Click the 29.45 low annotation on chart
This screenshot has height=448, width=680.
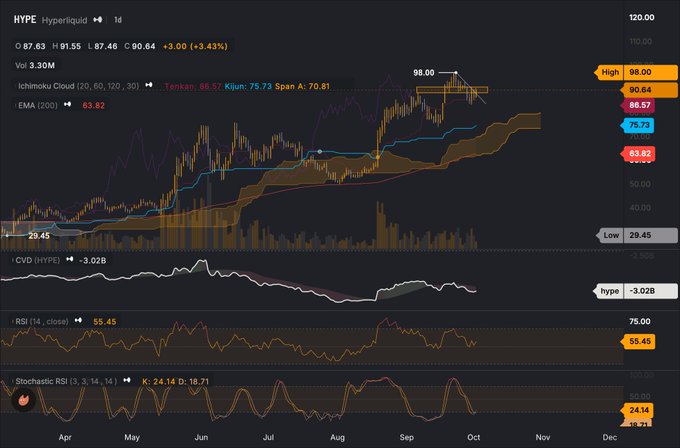click(x=39, y=236)
